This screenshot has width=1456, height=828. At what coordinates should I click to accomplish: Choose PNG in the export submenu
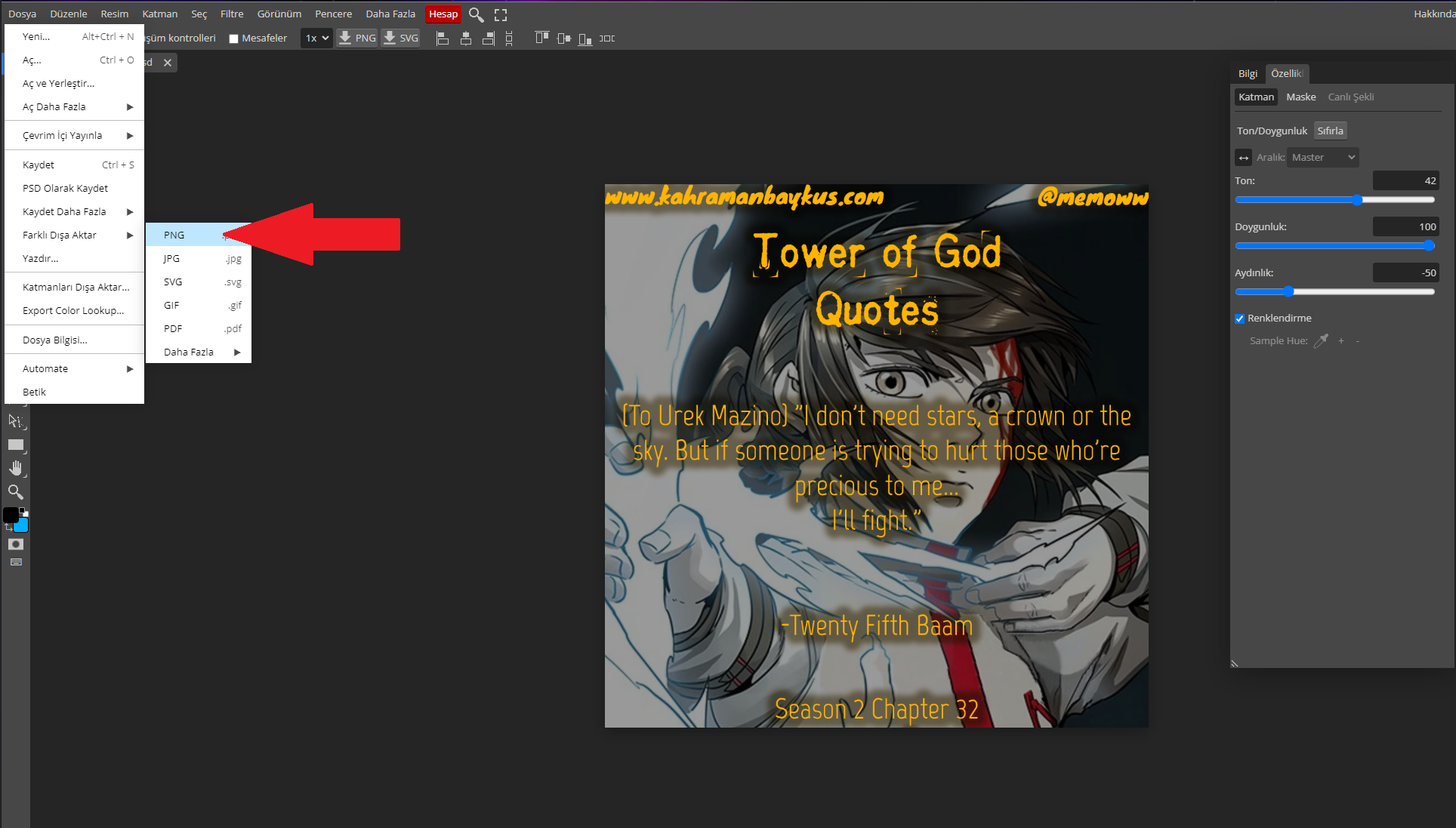point(199,235)
